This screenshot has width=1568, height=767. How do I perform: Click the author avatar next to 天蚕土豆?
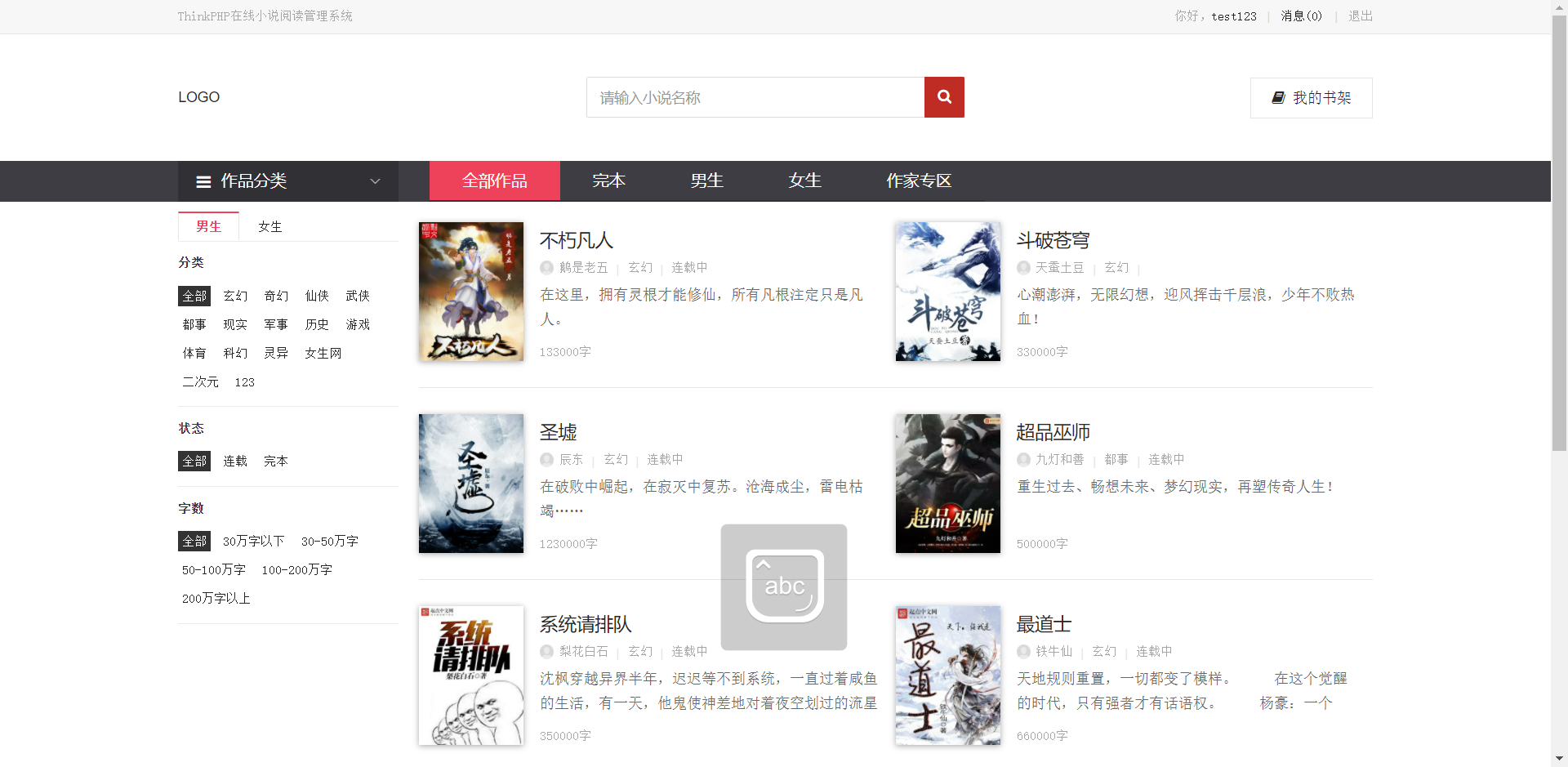pos(1023,268)
